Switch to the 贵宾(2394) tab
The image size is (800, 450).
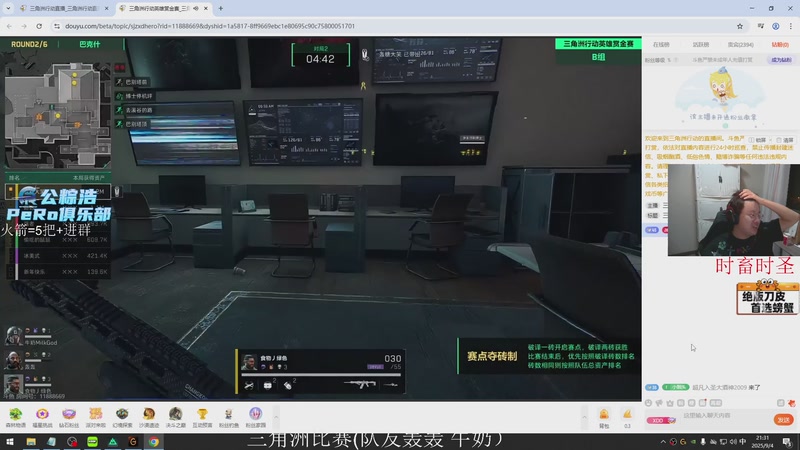(740, 45)
